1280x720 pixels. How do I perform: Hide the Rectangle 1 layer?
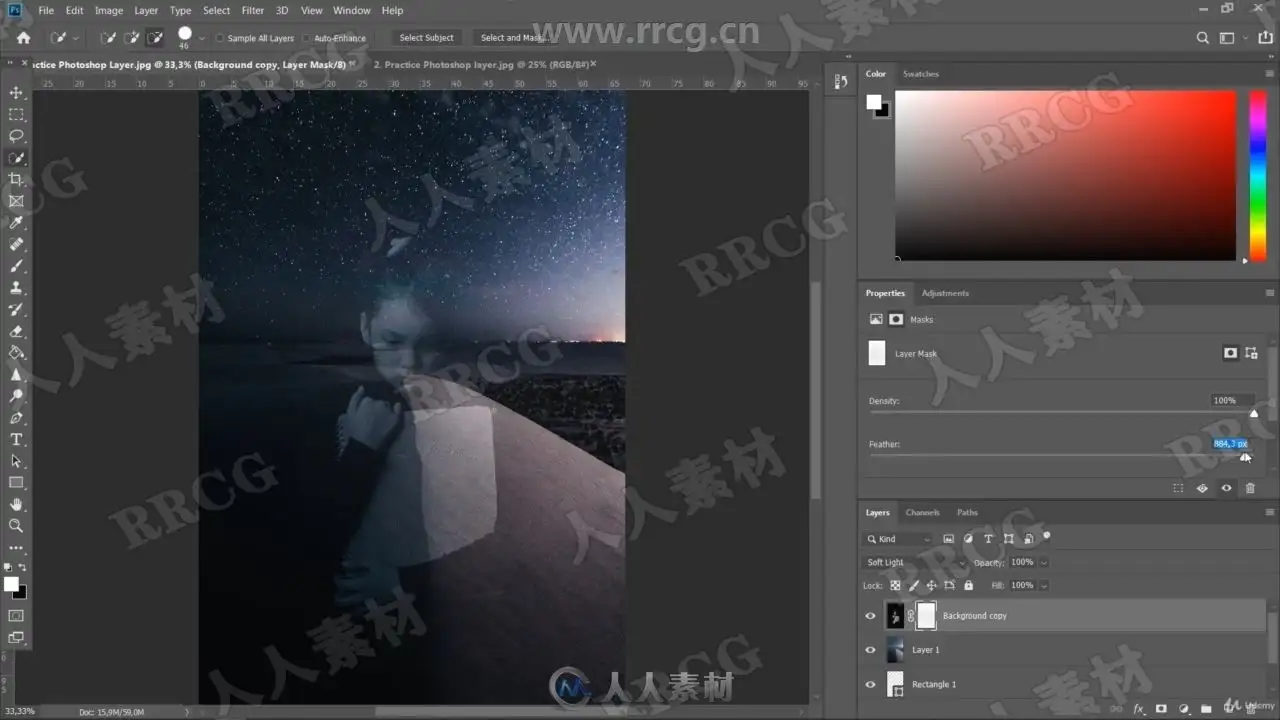pyautogui.click(x=870, y=684)
